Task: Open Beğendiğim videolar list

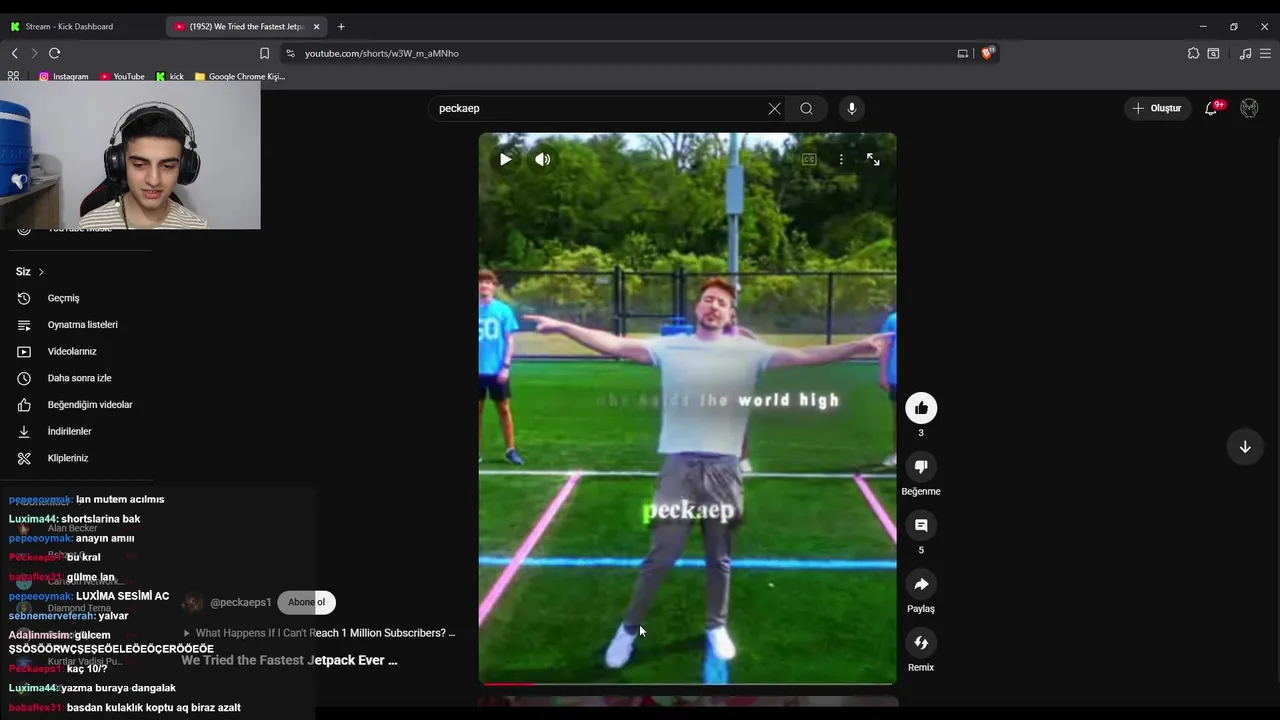Action: (89, 405)
